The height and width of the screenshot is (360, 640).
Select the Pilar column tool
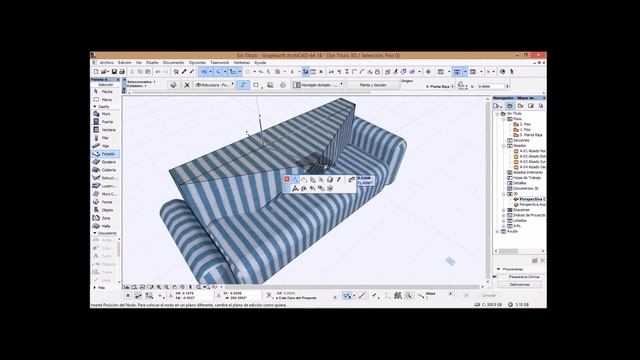[105, 138]
